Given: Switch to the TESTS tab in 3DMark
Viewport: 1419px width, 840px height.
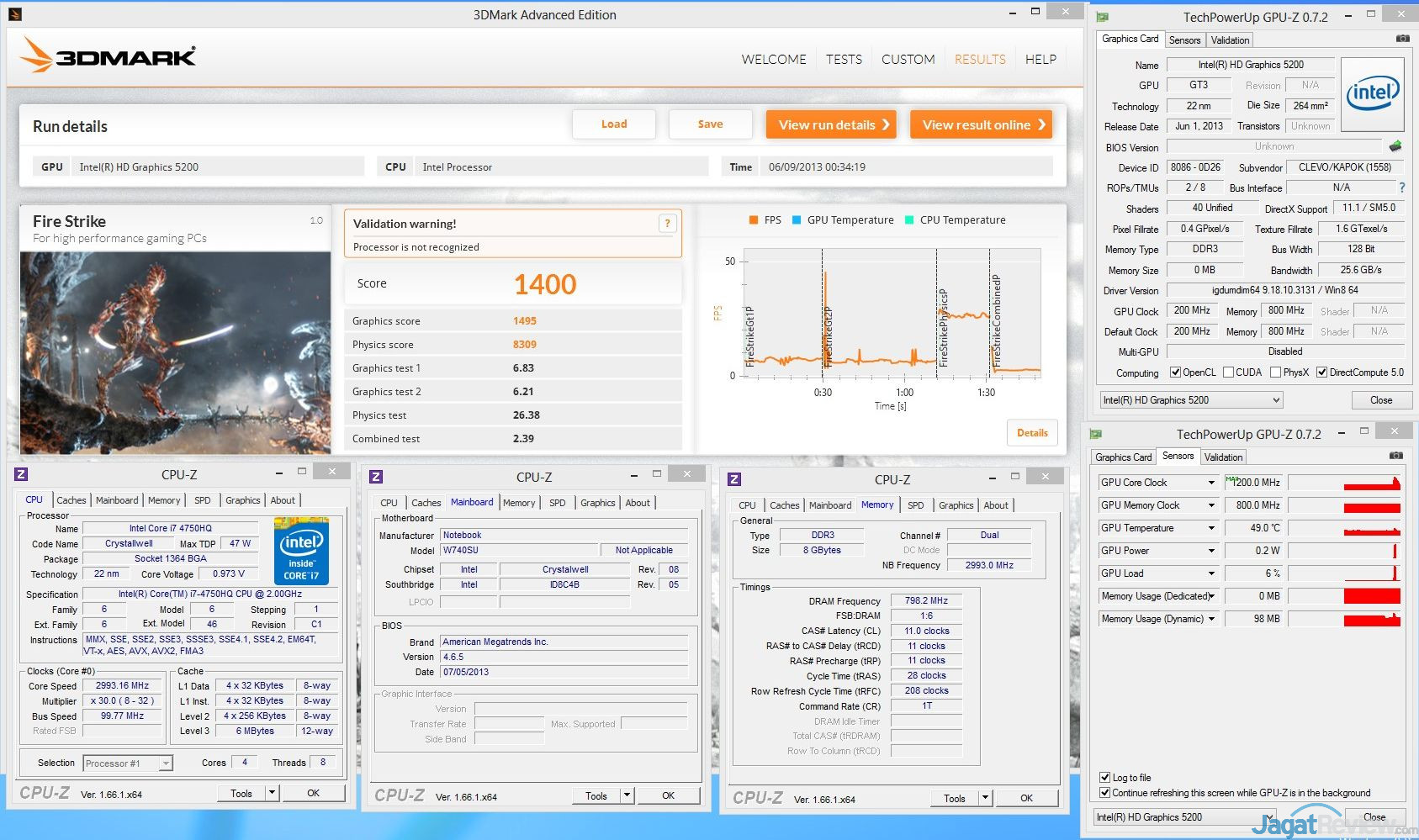Looking at the screenshot, I should (x=844, y=60).
